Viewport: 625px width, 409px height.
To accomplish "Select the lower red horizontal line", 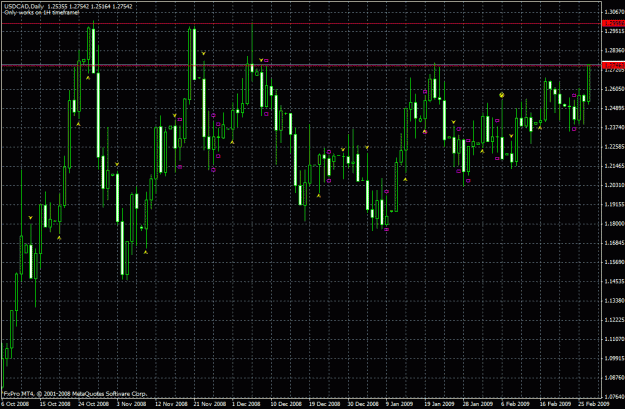I will [x=301, y=65].
